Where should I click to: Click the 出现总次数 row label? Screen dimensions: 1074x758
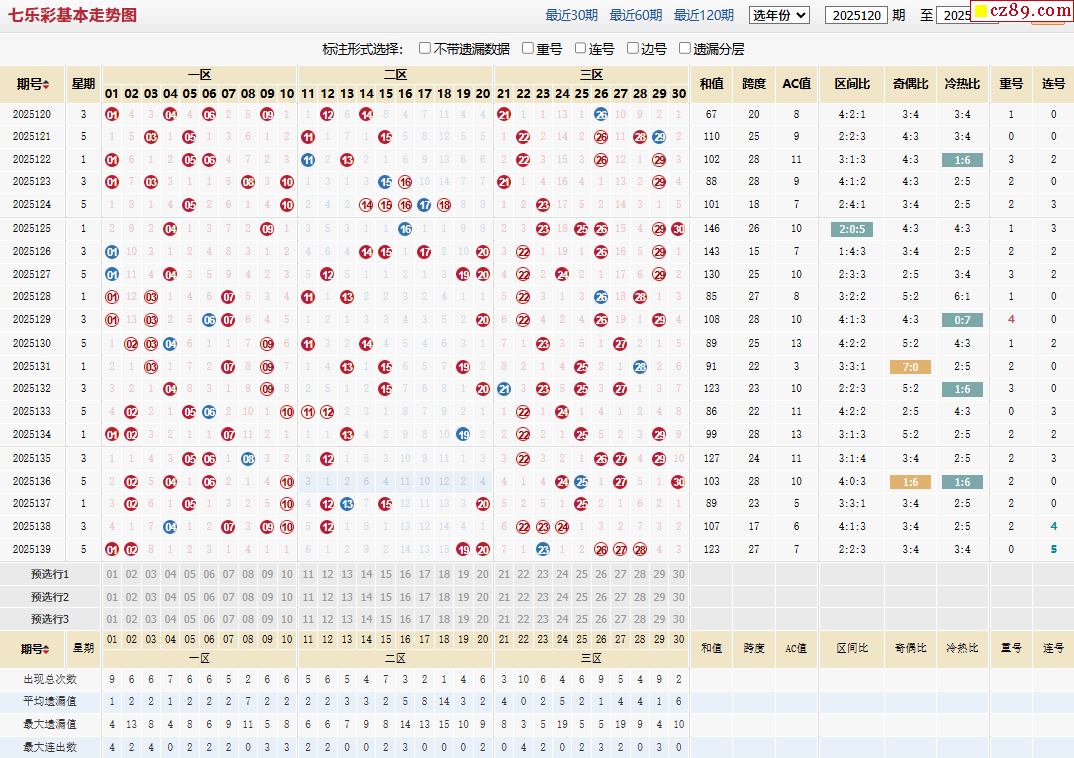50,679
